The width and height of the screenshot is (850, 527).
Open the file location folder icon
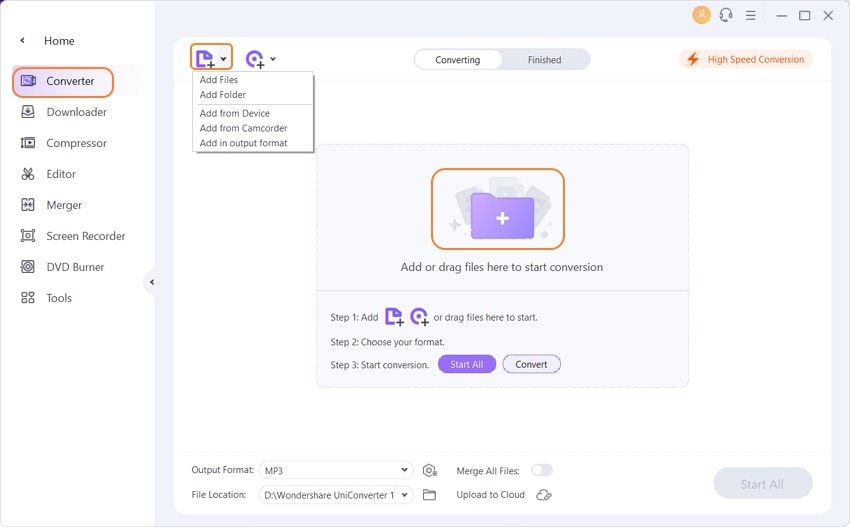[430, 494]
